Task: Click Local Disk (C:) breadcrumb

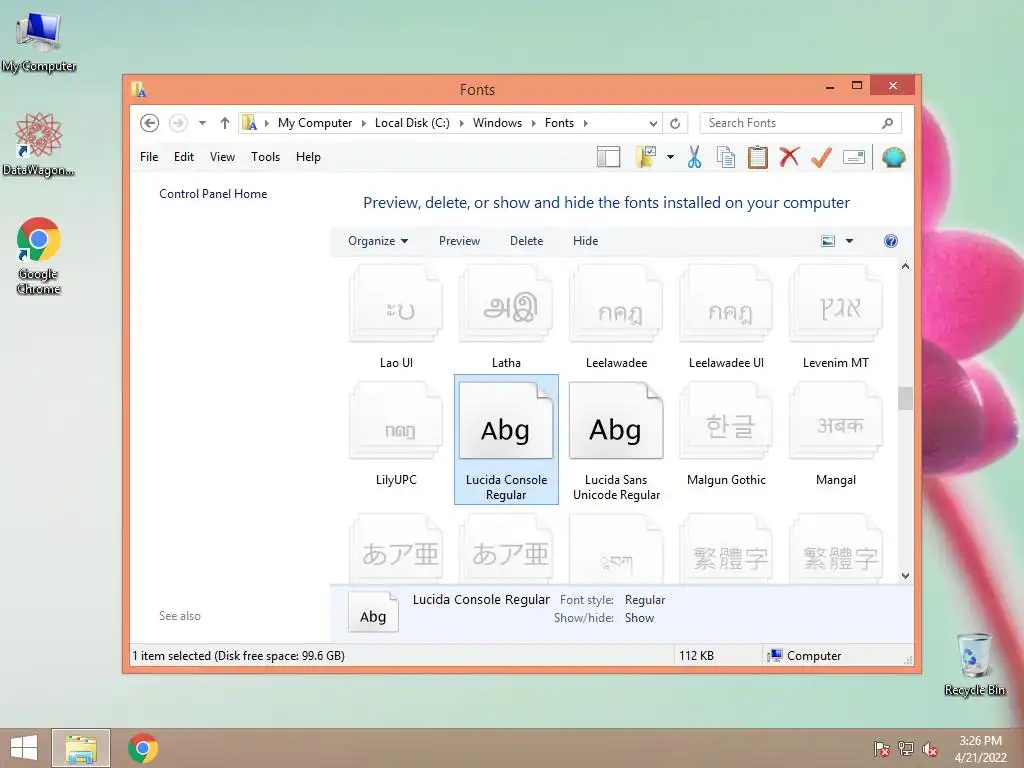Action: pyautogui.click(x=412, y=123)
